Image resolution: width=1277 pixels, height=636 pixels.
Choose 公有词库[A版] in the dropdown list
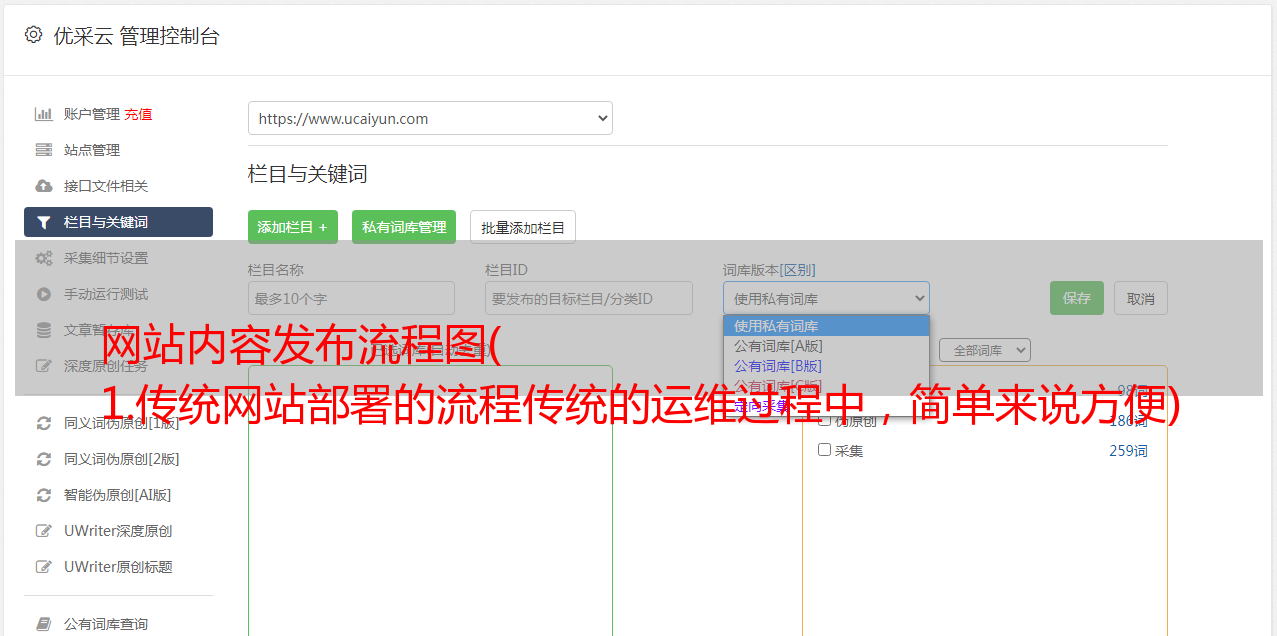click(x=826, y=346)
